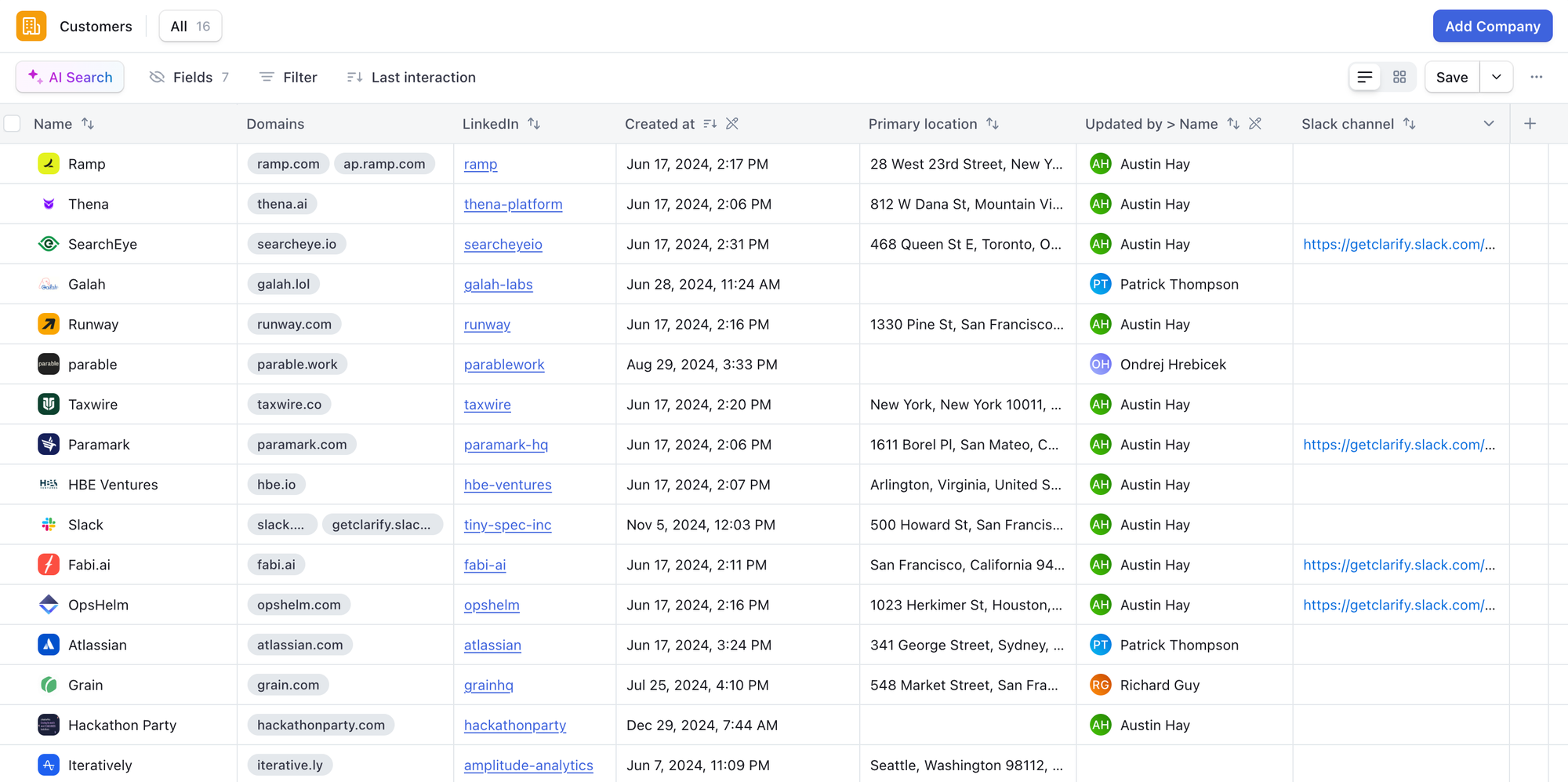Open the Filter options
1568x782 pixels.
click(289, 77)
